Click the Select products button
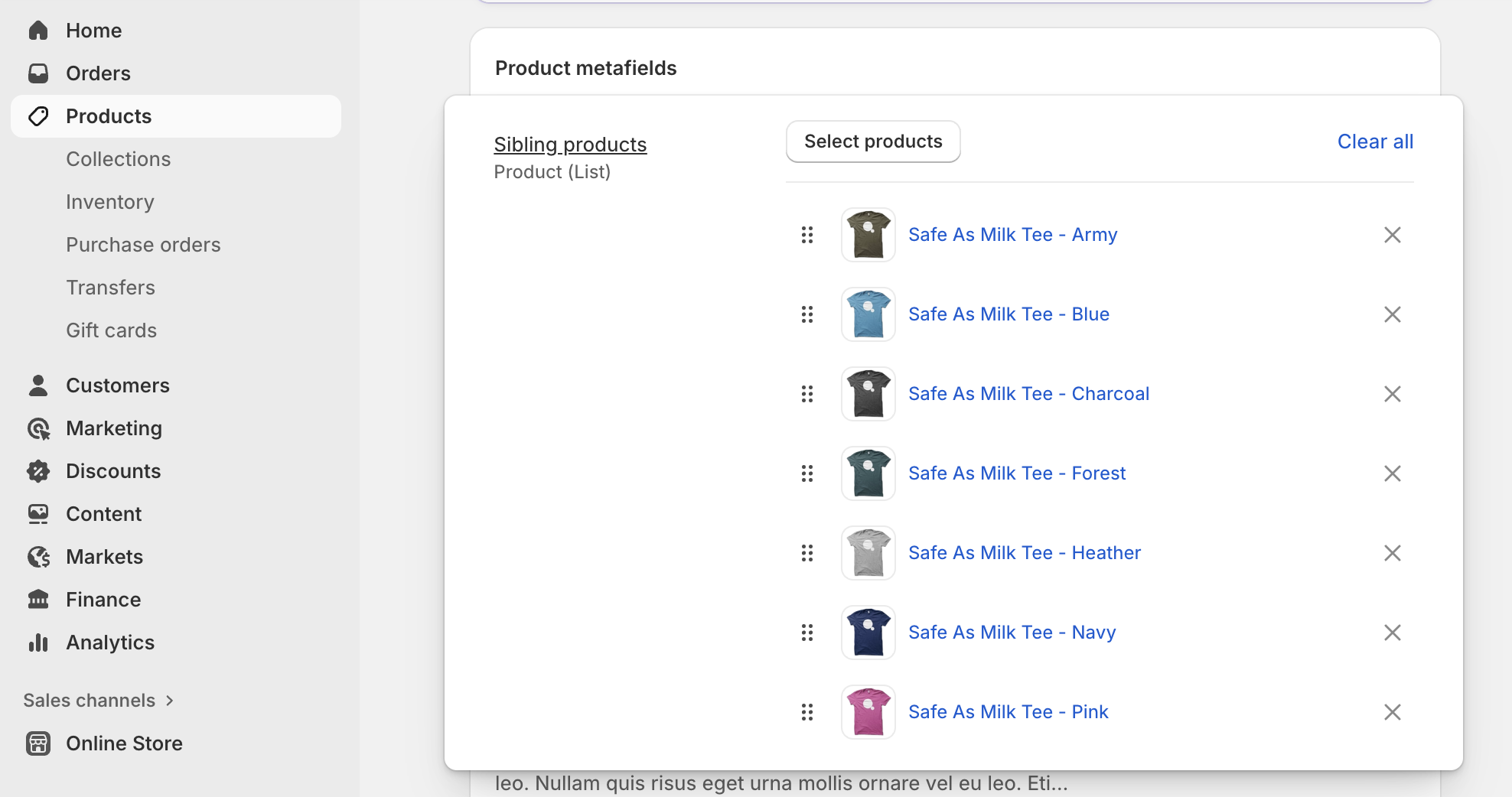Screen dimensions: 1512x797 [x=873, y=142]
